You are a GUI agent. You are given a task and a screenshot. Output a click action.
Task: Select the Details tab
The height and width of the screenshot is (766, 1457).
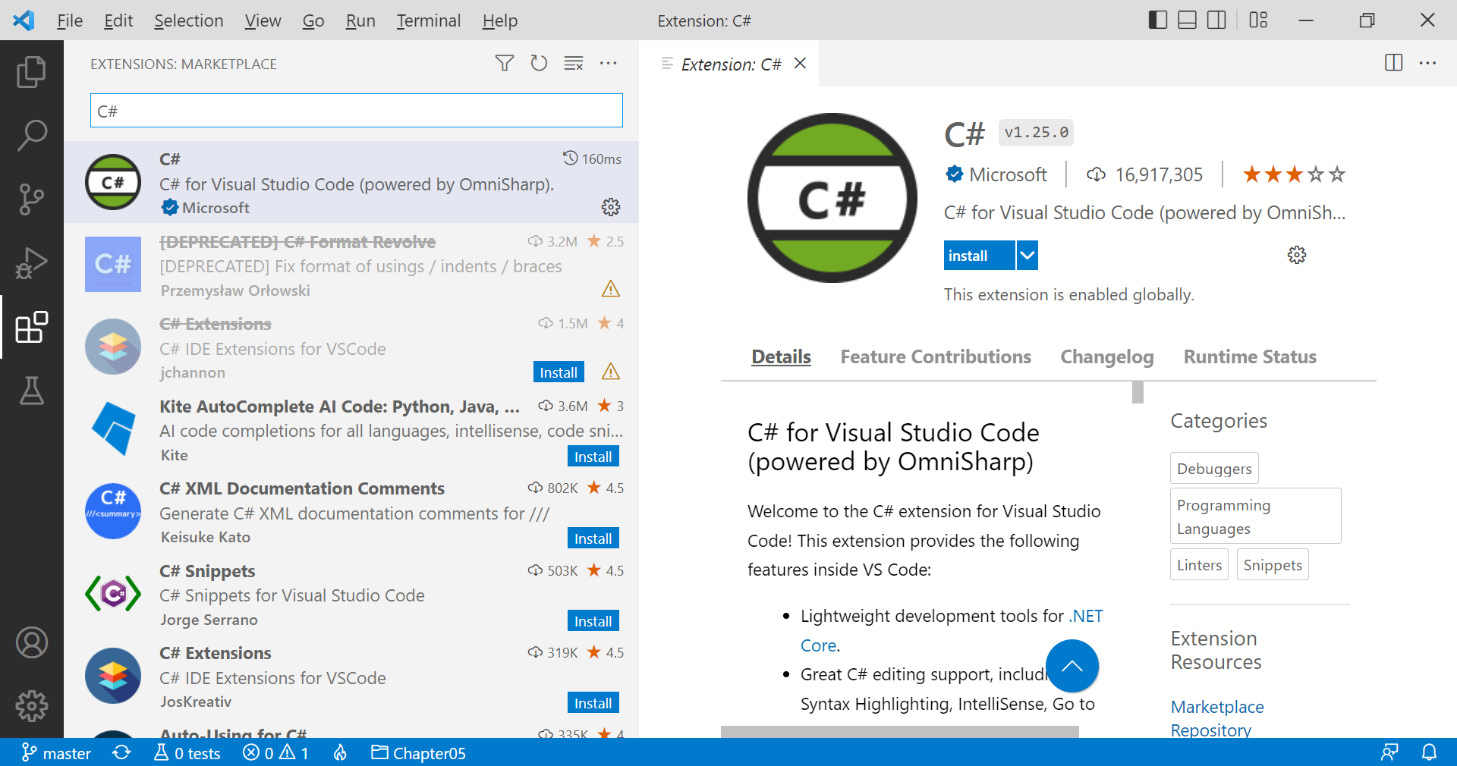pos(781,357)
